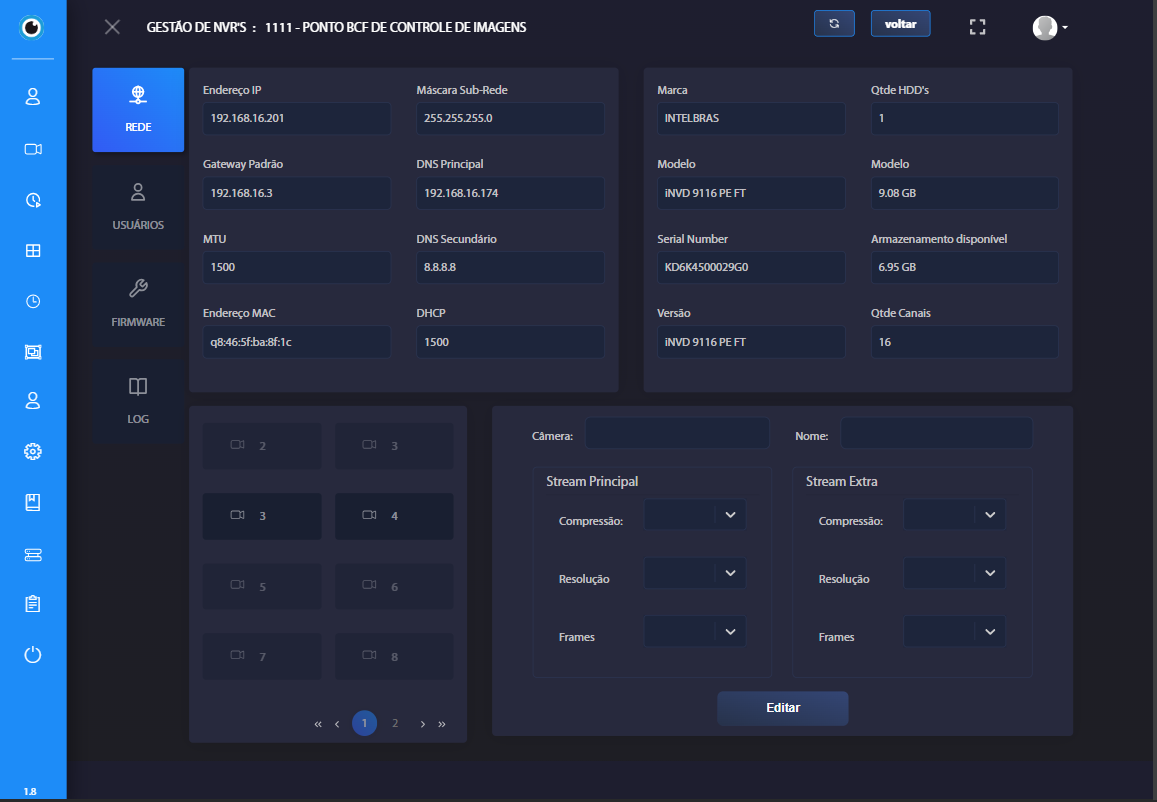Select camera channel 6 tile
This screenshot has height=802, width=1157.
tap(394, 587)
